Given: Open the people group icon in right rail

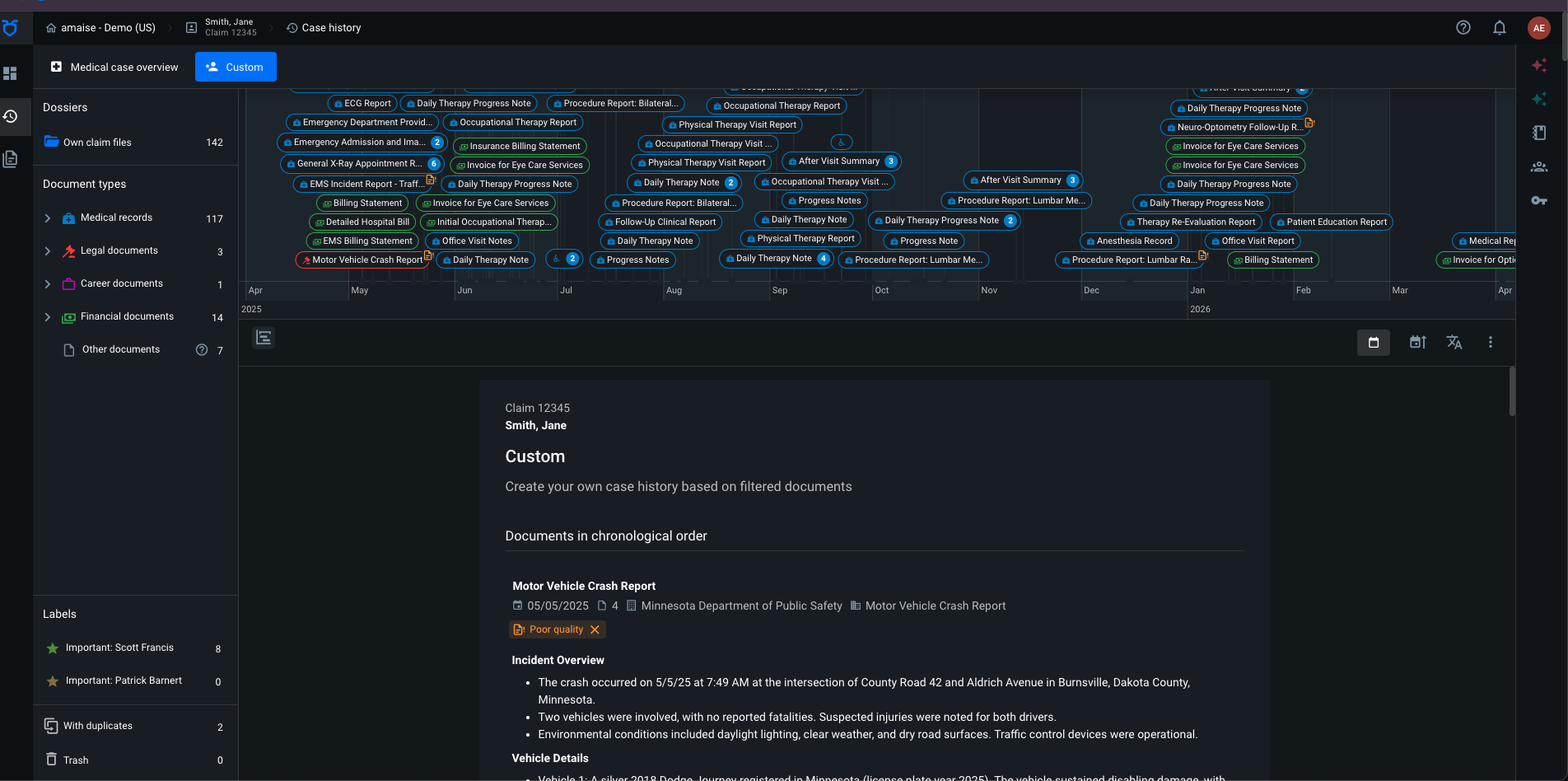Looking at the screenshot, I should 1538,166.
